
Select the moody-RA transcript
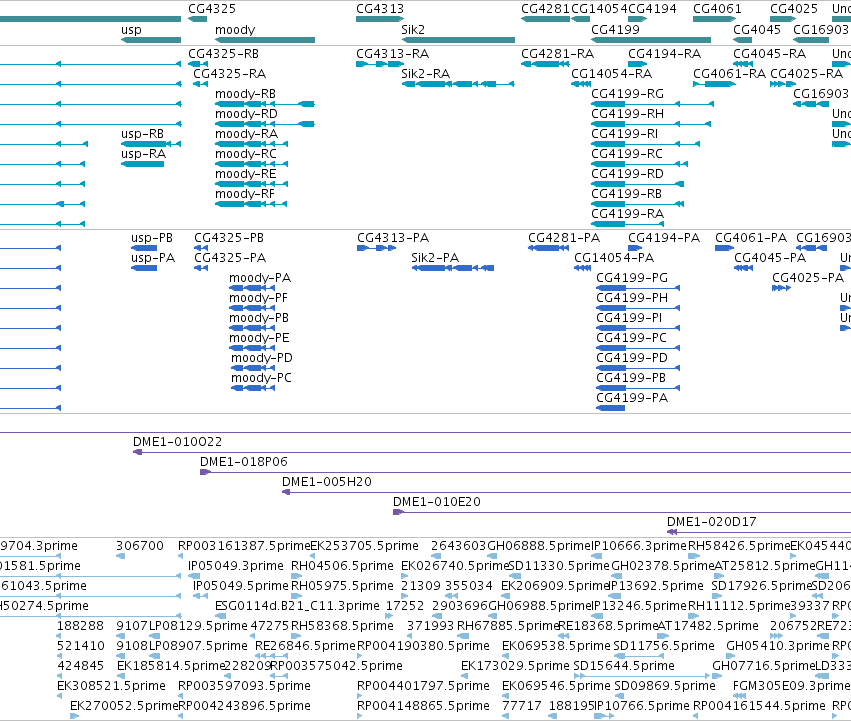(x=246, y=134)
